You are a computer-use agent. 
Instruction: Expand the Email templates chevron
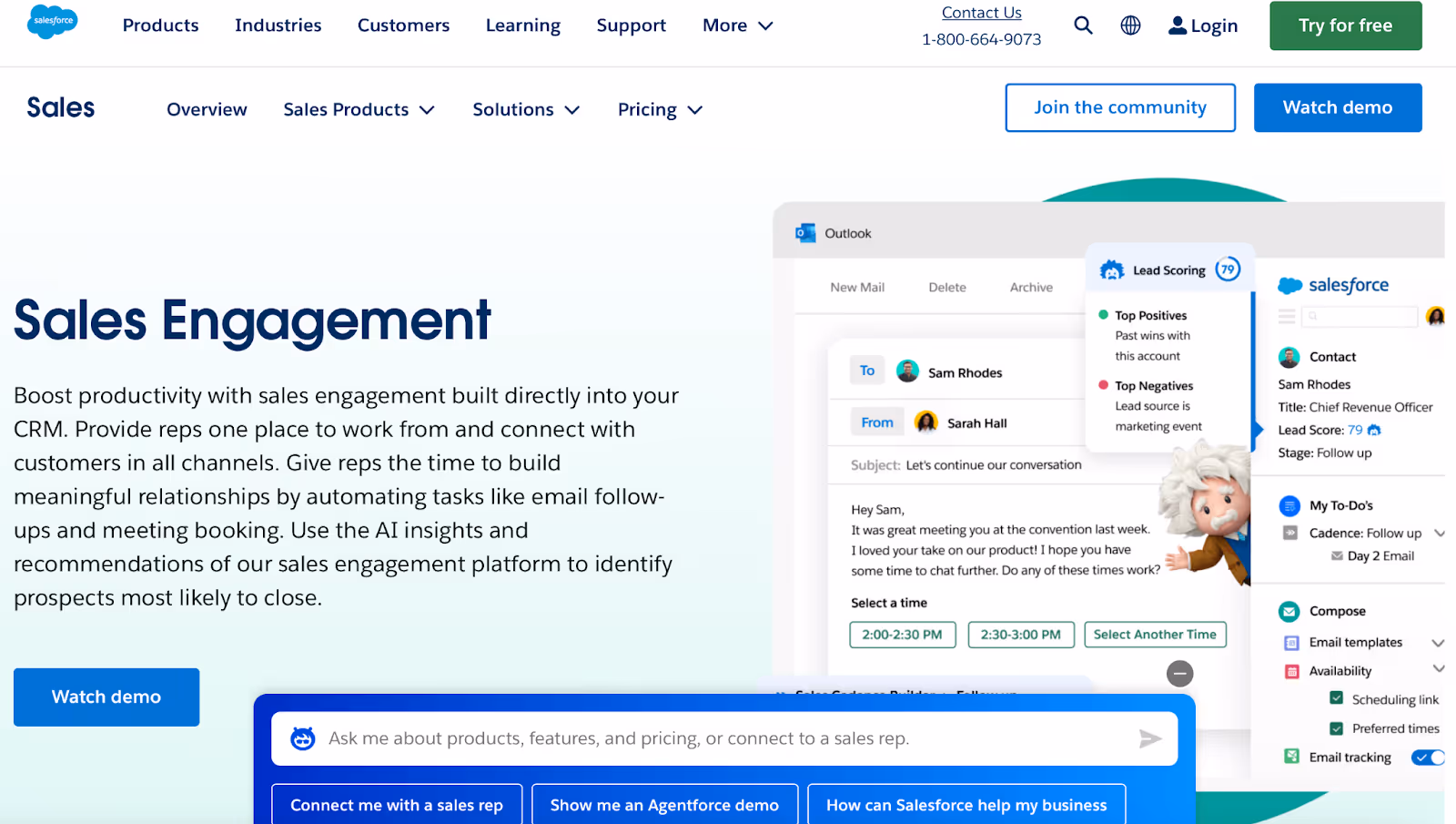pyautogui.click(x=1439, y=643)
